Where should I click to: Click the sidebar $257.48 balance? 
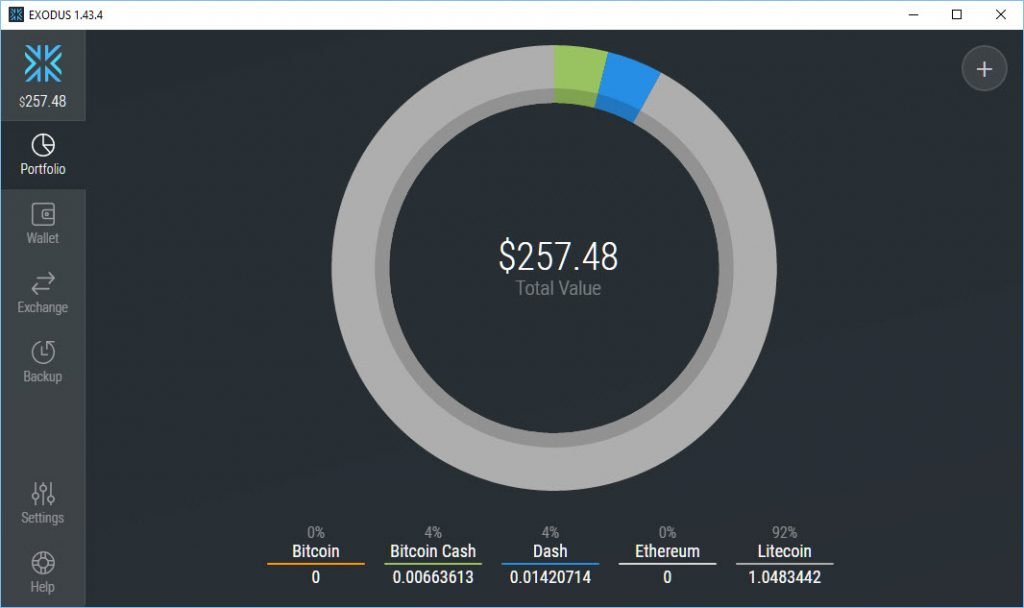point(43,101)
